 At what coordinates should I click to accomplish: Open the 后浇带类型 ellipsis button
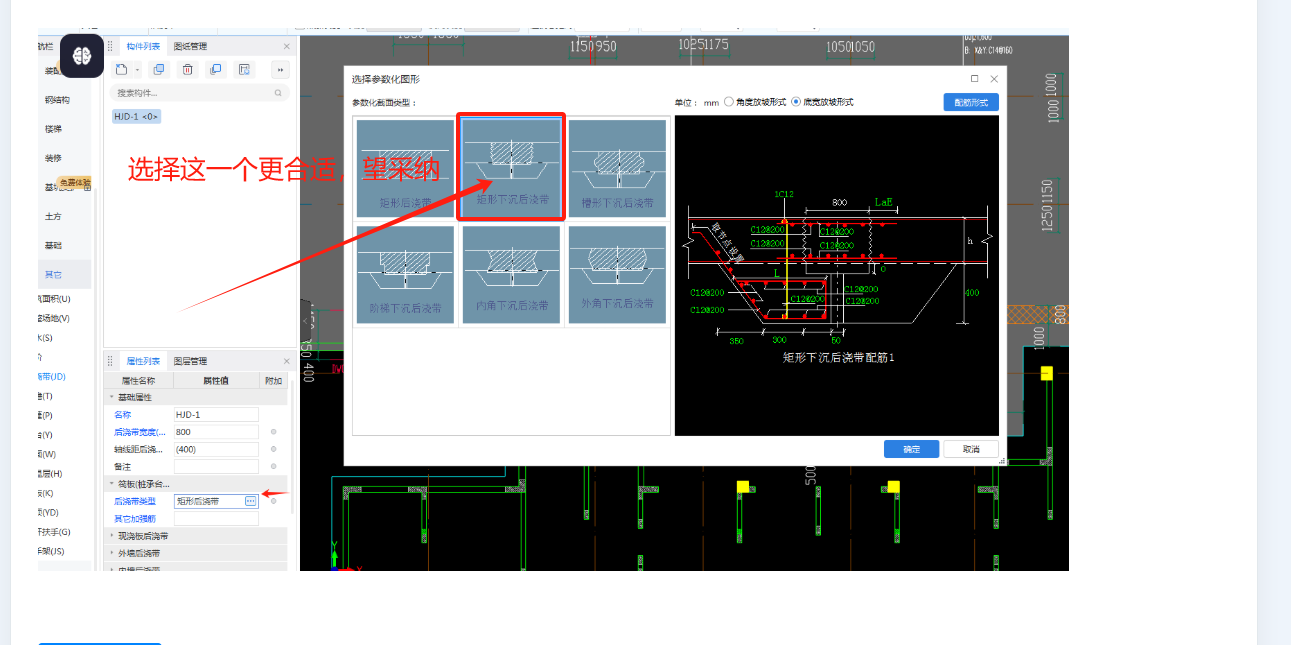251,501
